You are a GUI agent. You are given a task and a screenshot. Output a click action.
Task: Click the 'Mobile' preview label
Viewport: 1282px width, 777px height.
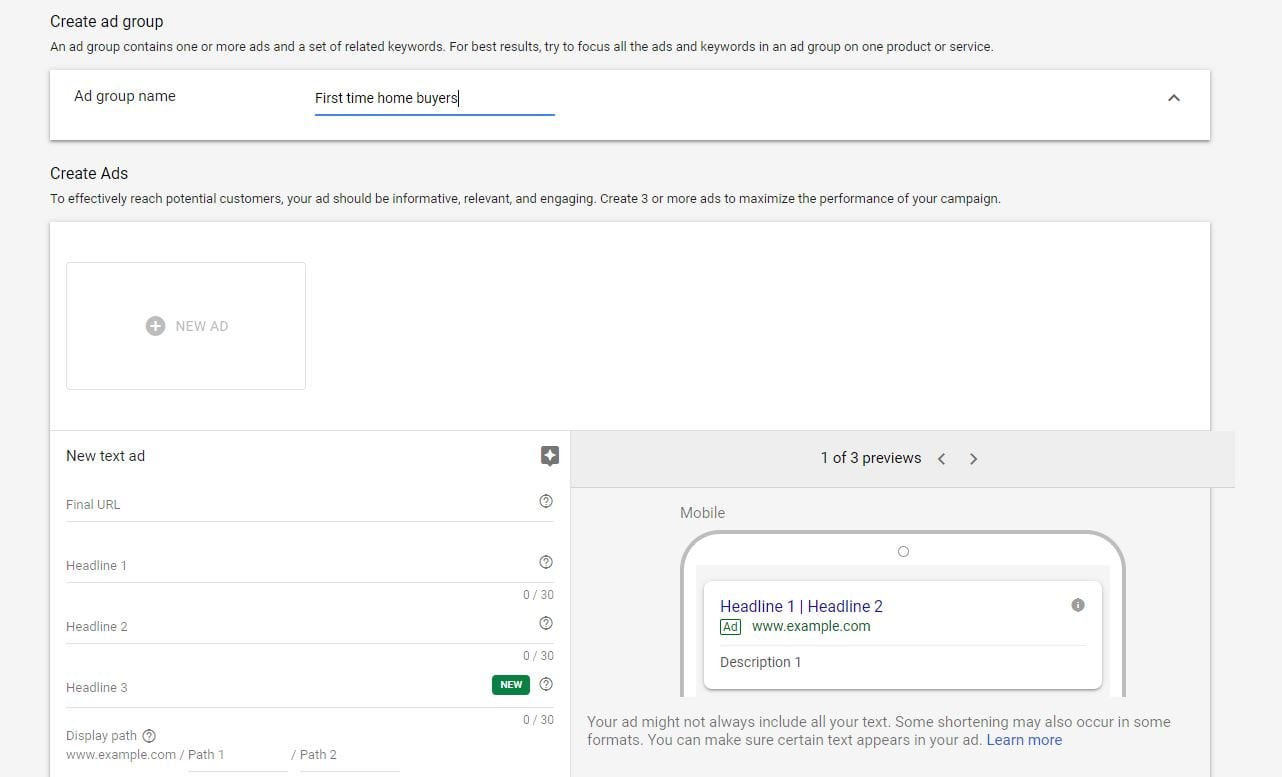pyautogui.click(x=702, y=513)
